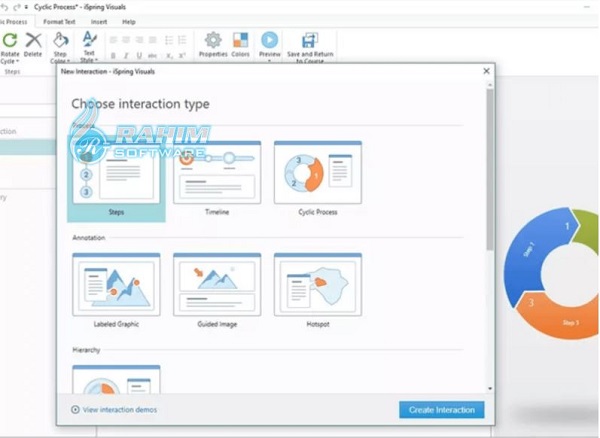Toggle italic formatting in ribbon

pyautogui.click(x=126, y=56)
